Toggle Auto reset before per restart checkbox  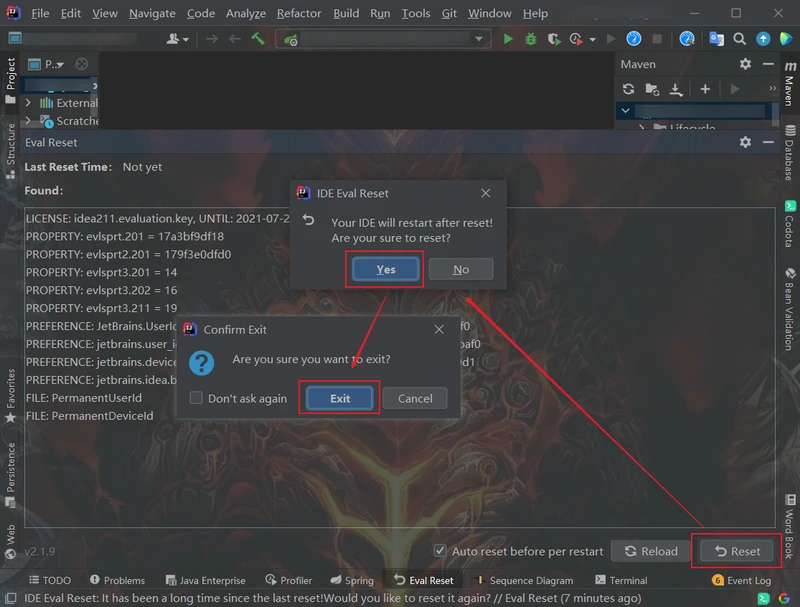click(440, 551)
